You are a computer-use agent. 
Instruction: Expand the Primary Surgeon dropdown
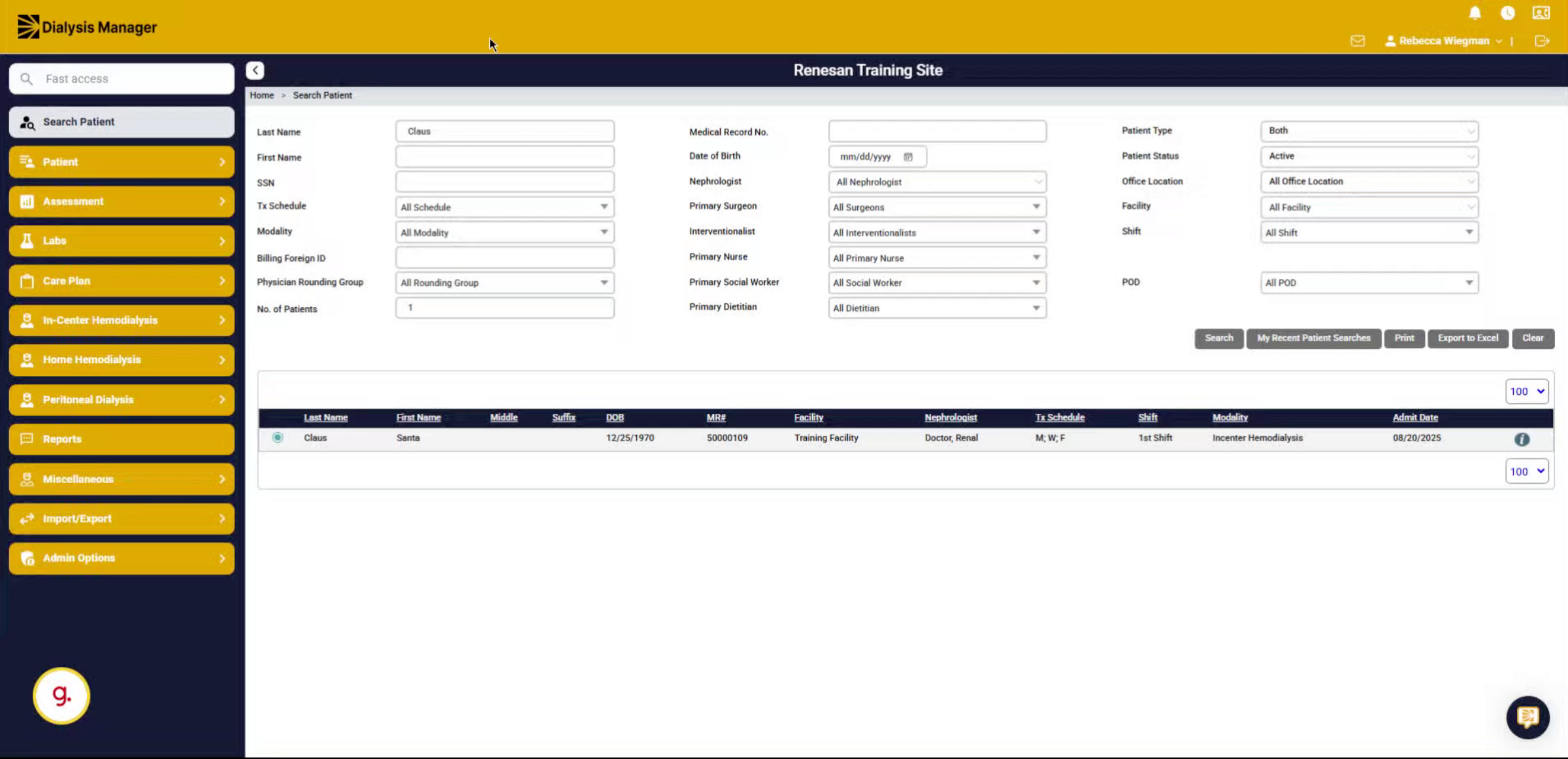pyautogui.click(x=937, y=207)
